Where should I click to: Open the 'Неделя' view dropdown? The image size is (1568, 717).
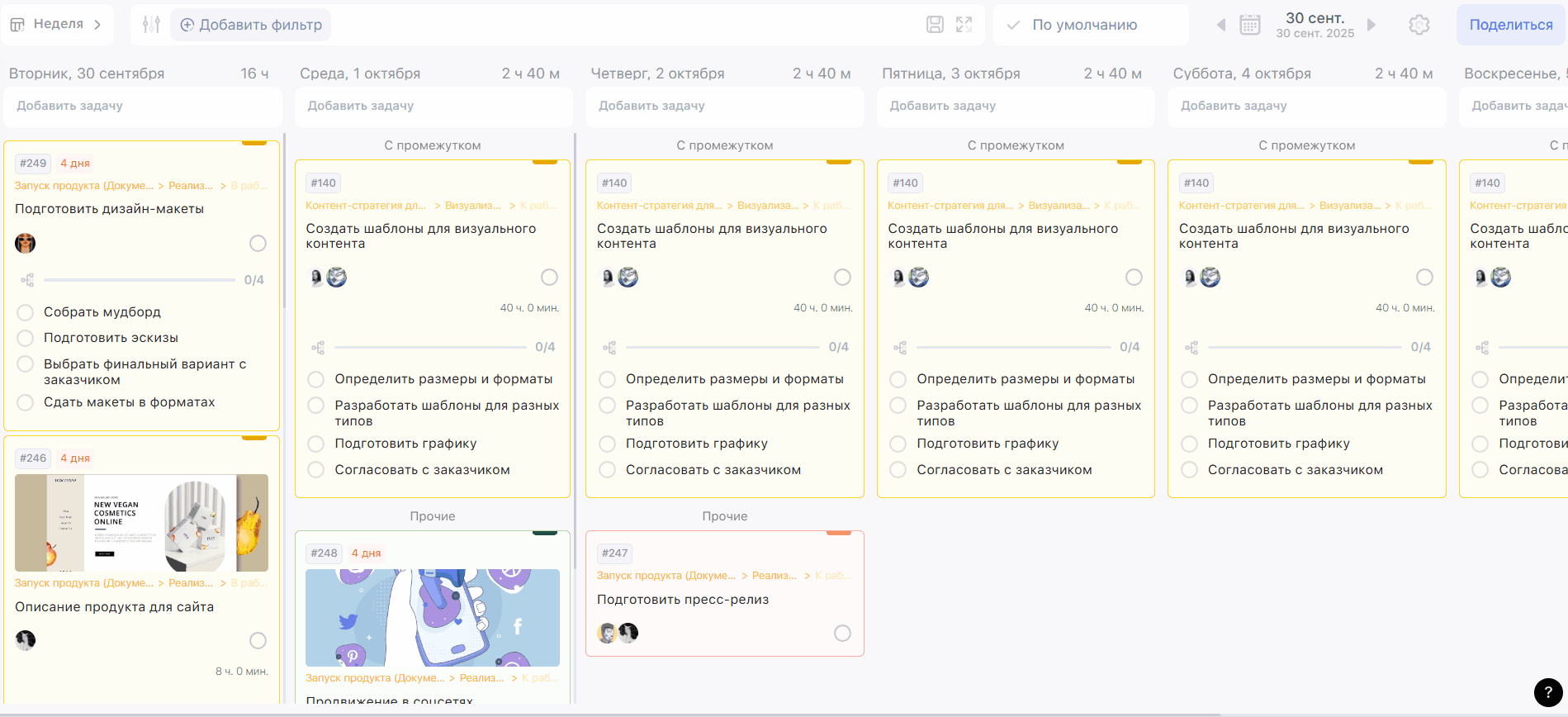[x=56, y=25]
